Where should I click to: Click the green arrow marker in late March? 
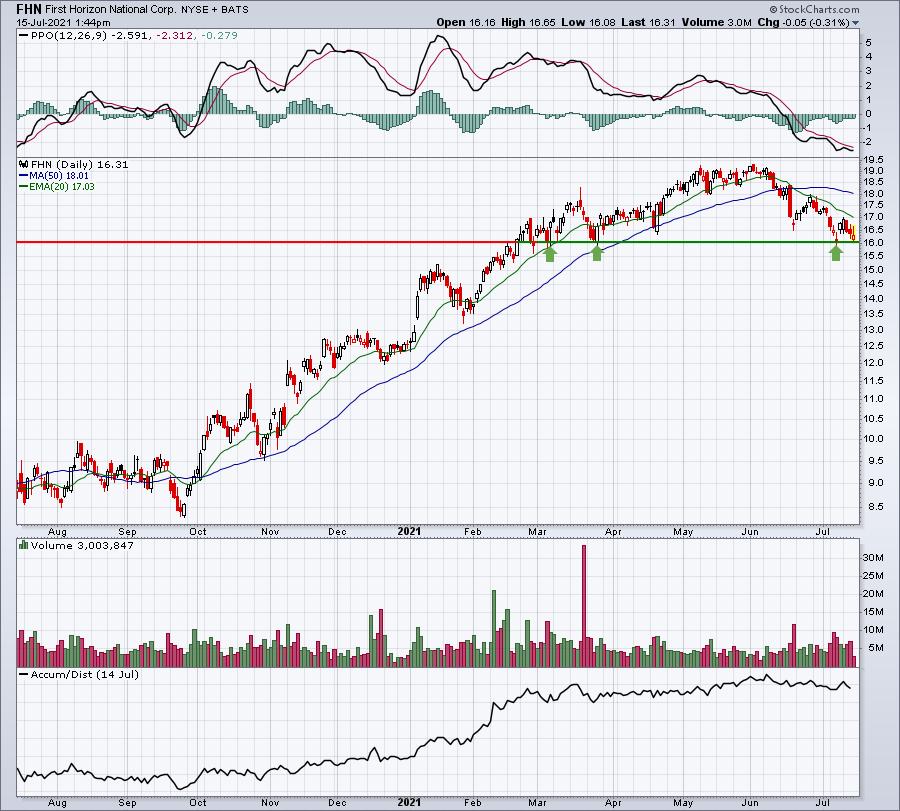pyautogui.click(x=597, y=253)
